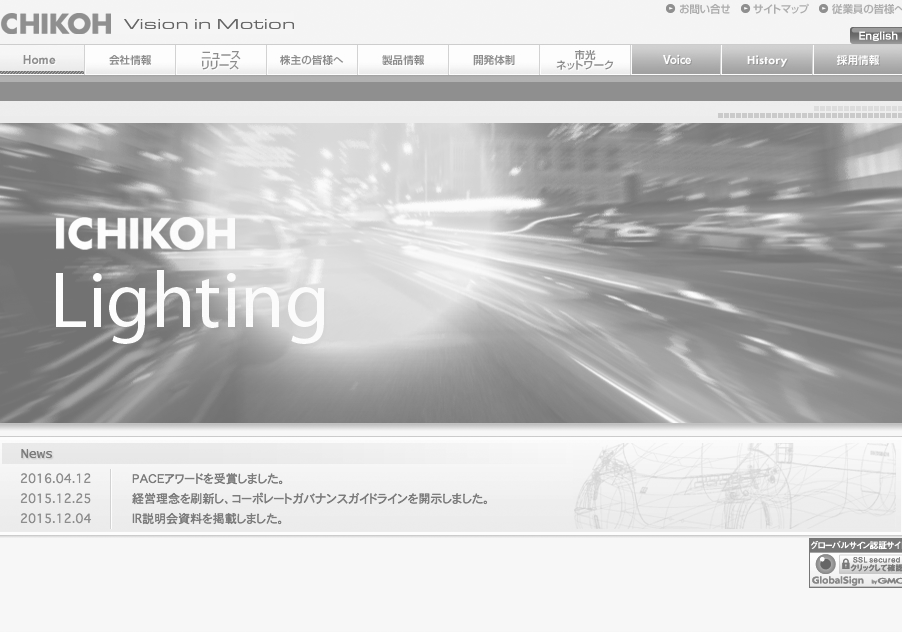Viewport: 902px width, 632px height.
Task: Open the 製品情報 menu item
Action: [403, 60]
